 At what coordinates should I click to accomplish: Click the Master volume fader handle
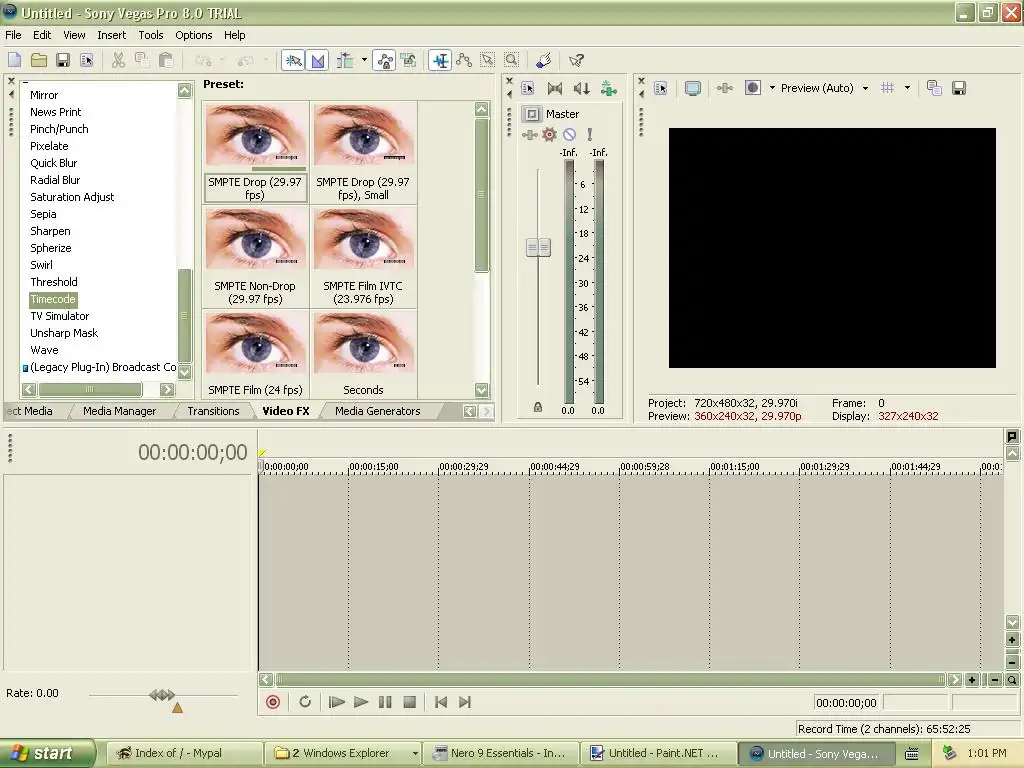[538, 248]
